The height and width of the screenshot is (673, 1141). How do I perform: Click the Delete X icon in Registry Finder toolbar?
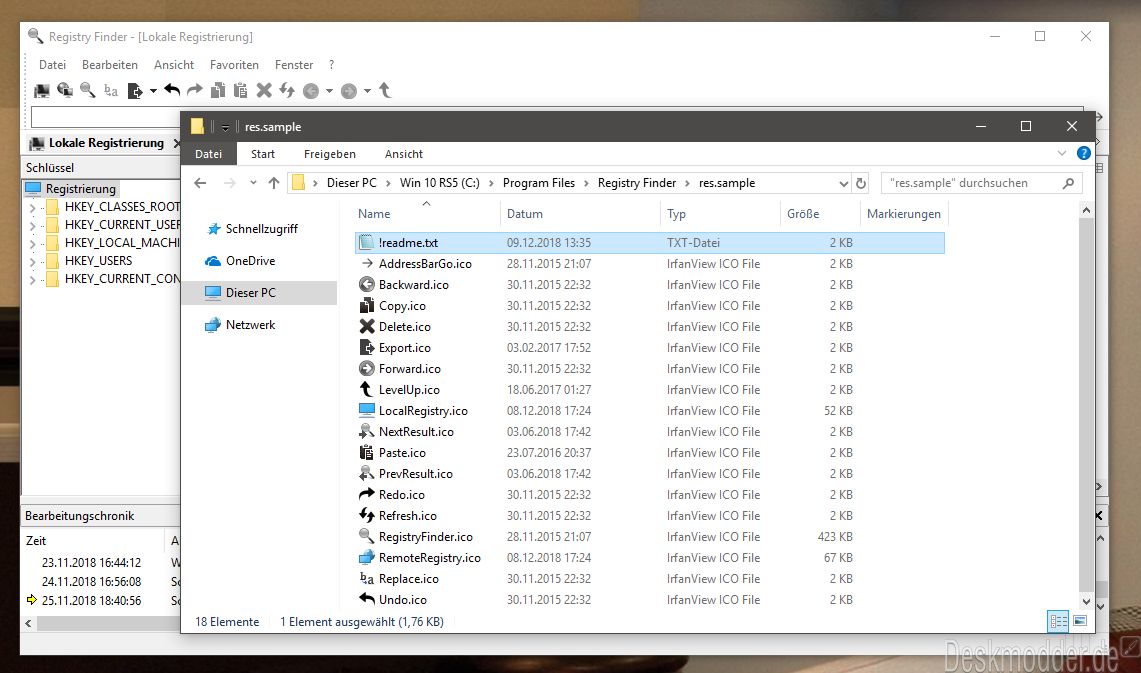(264, 90)
